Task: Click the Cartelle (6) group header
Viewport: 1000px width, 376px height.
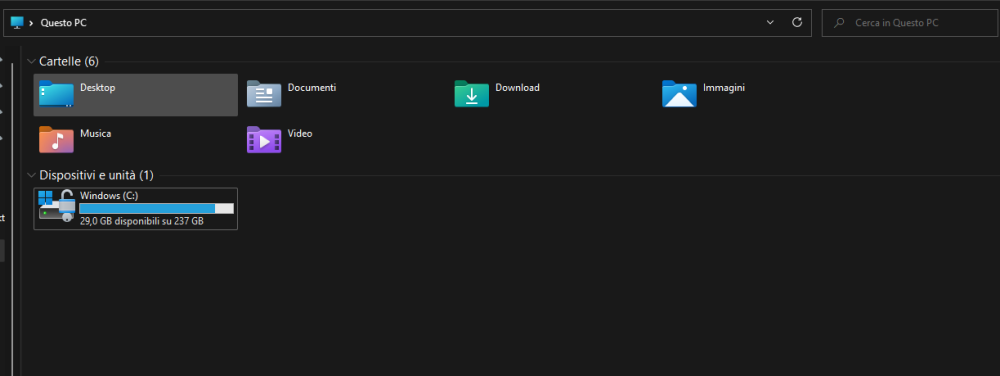Action: (x=69, y=61)
